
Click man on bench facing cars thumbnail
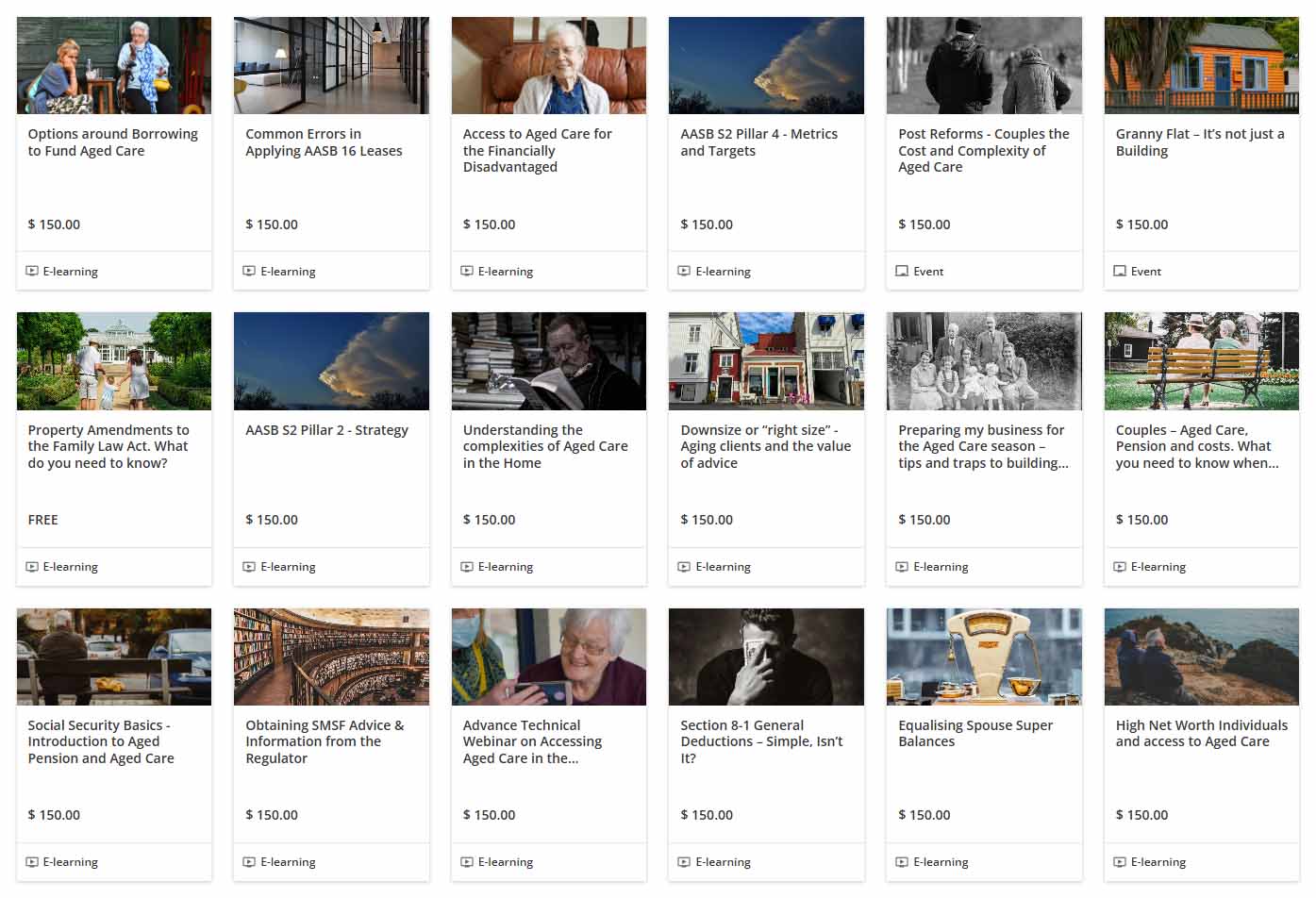pyautogui.click(x=114, y=657)
